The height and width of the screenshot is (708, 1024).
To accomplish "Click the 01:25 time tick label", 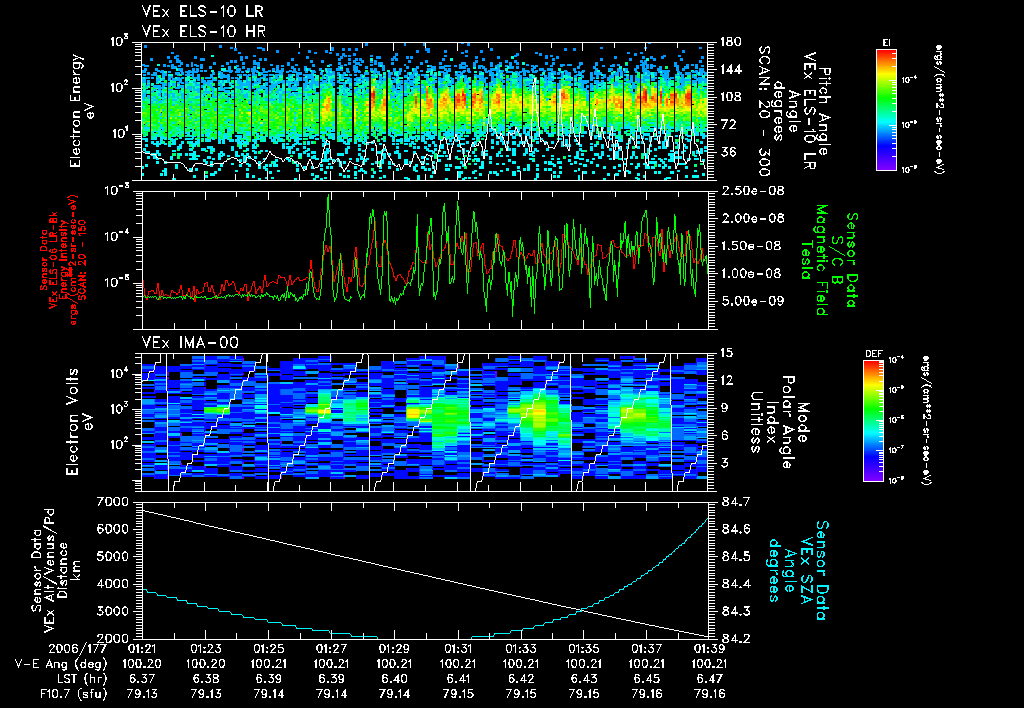I will point(268,650).
